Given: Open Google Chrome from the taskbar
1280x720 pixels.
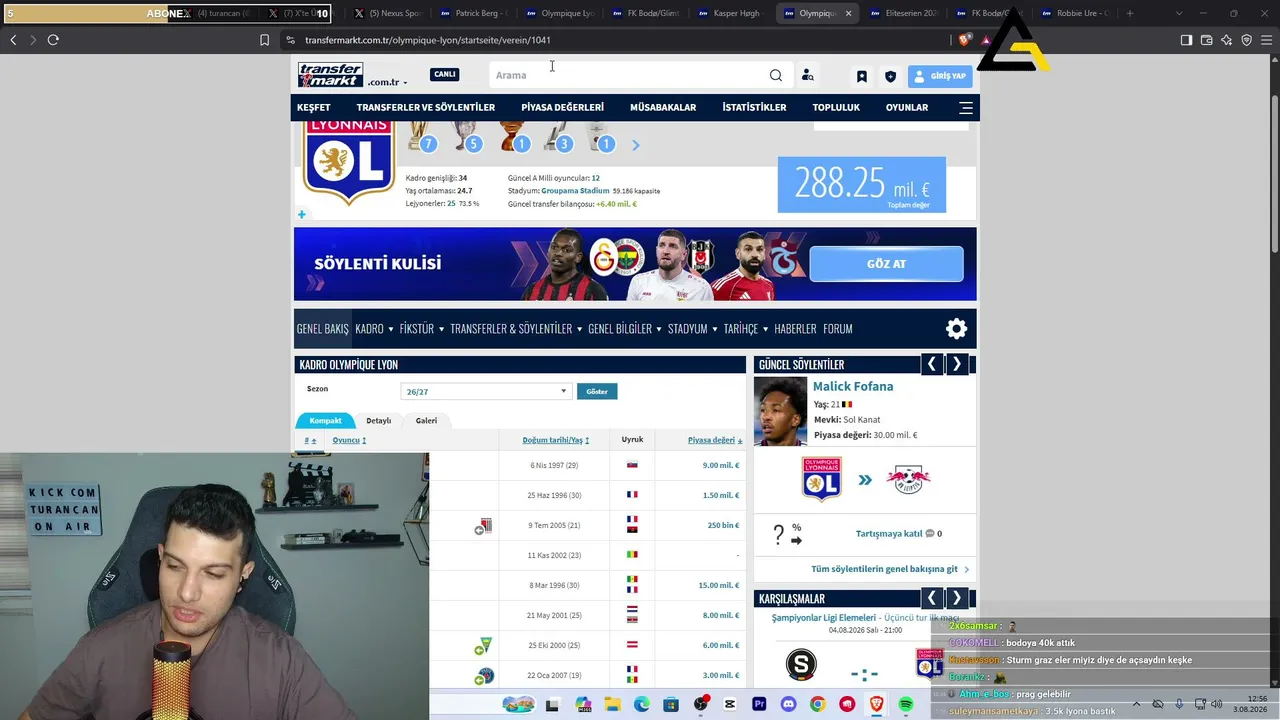Looking at the screenshot, I should (x=818, y=705).
